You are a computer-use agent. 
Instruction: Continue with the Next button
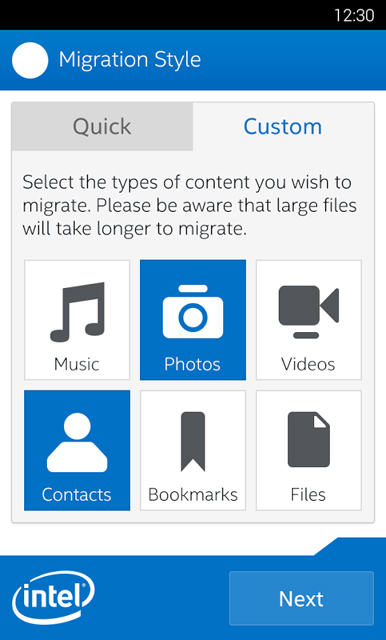pos(302,598)
